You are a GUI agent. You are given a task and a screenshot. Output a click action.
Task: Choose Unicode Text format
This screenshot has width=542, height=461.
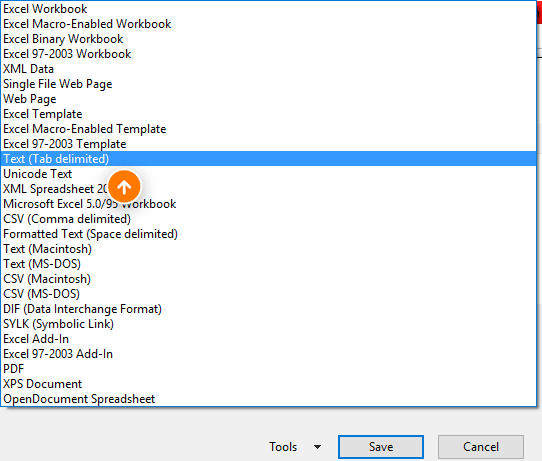pyautogui.click(x=268, y=174)
